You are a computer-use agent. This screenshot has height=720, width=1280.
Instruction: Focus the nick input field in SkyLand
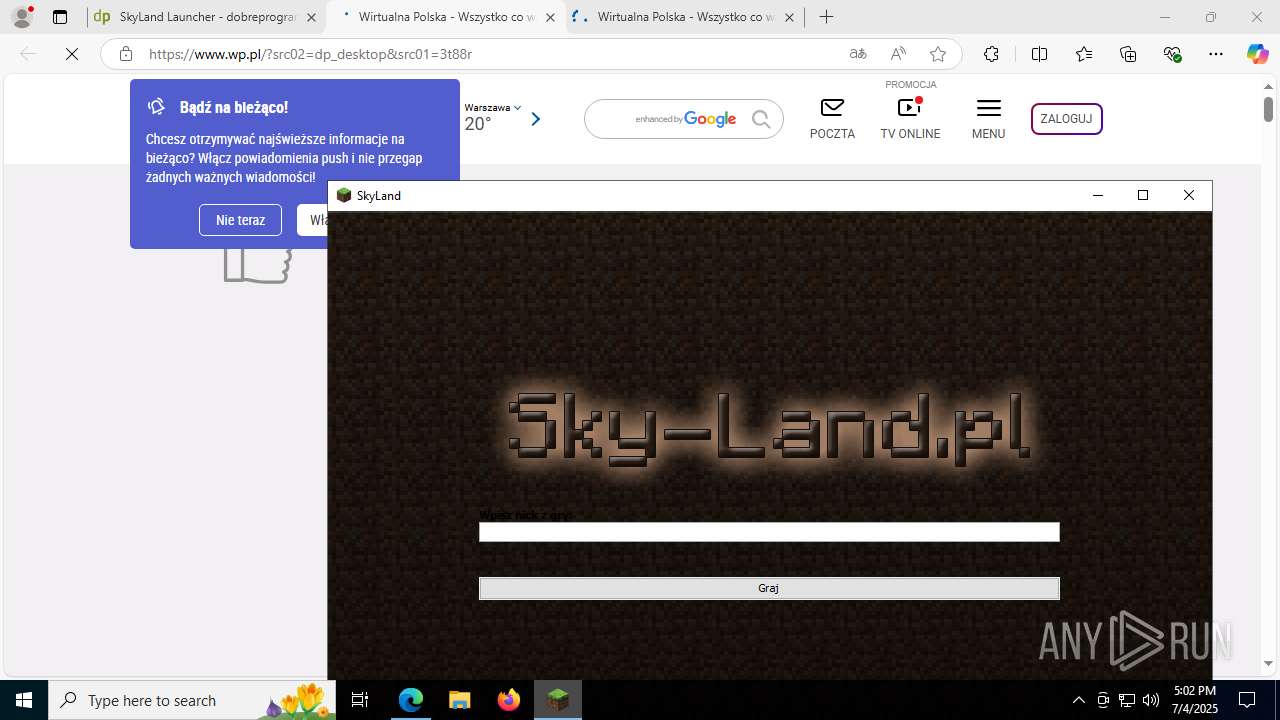click(x=769, y=532)
